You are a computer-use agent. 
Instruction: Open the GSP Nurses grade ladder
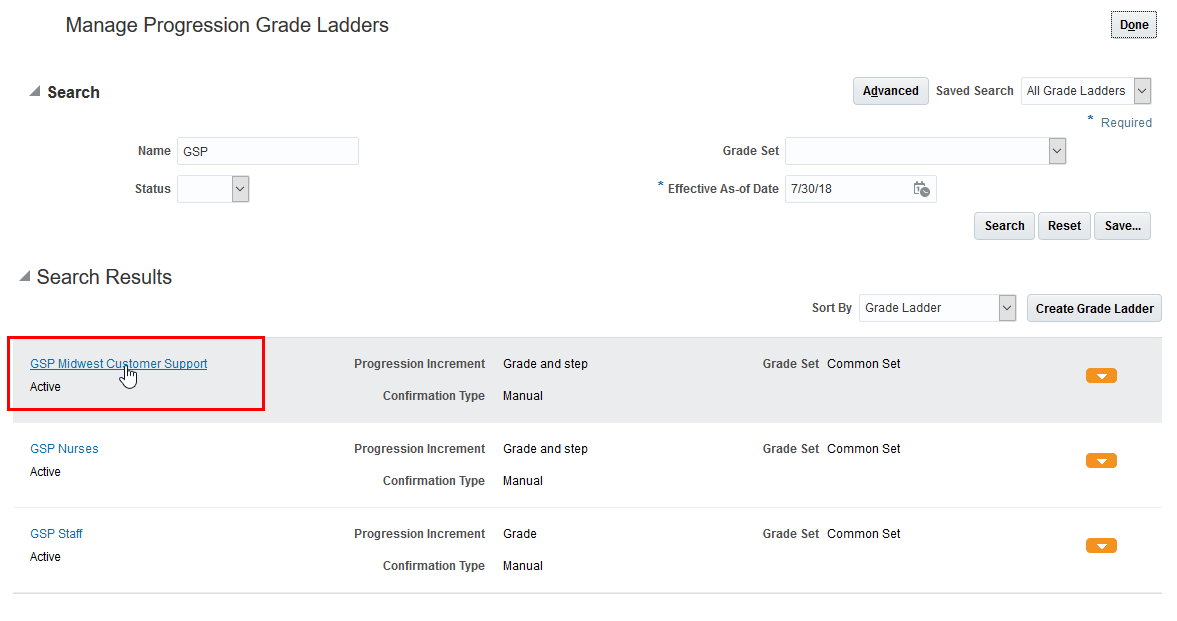[64, 449]
